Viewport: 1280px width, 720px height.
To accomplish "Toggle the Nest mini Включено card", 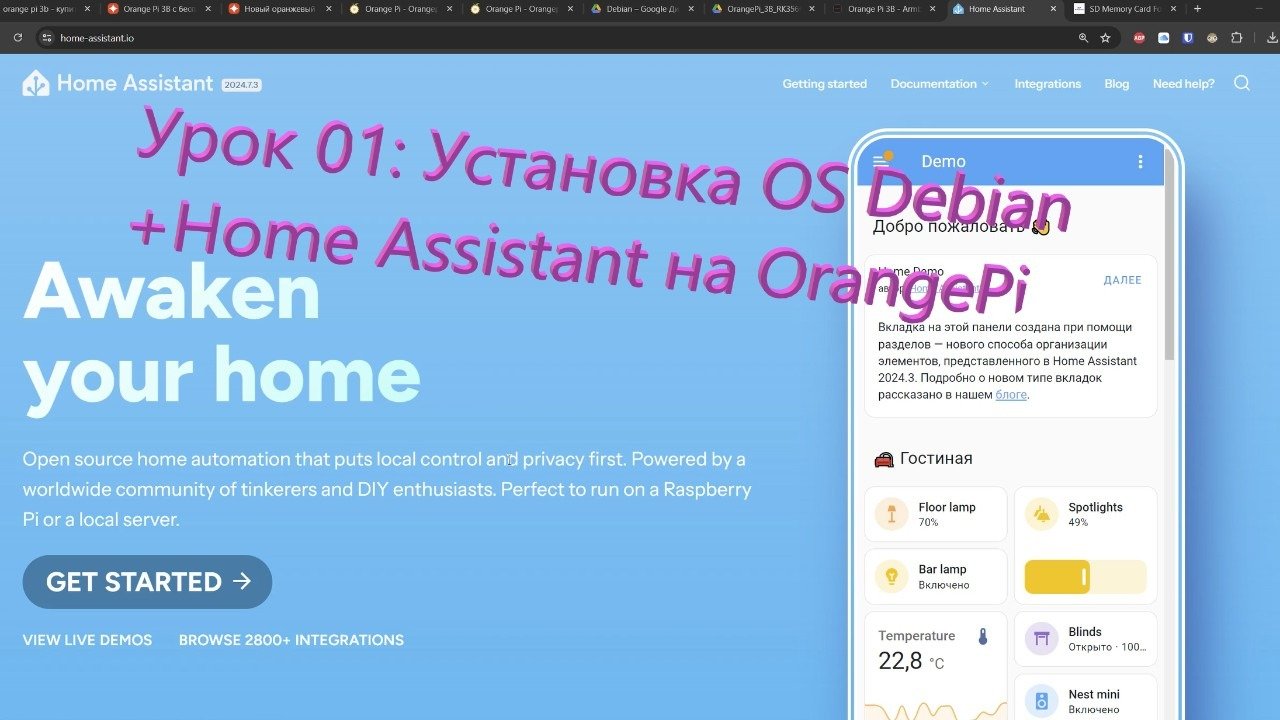I will click(1086, 698).
